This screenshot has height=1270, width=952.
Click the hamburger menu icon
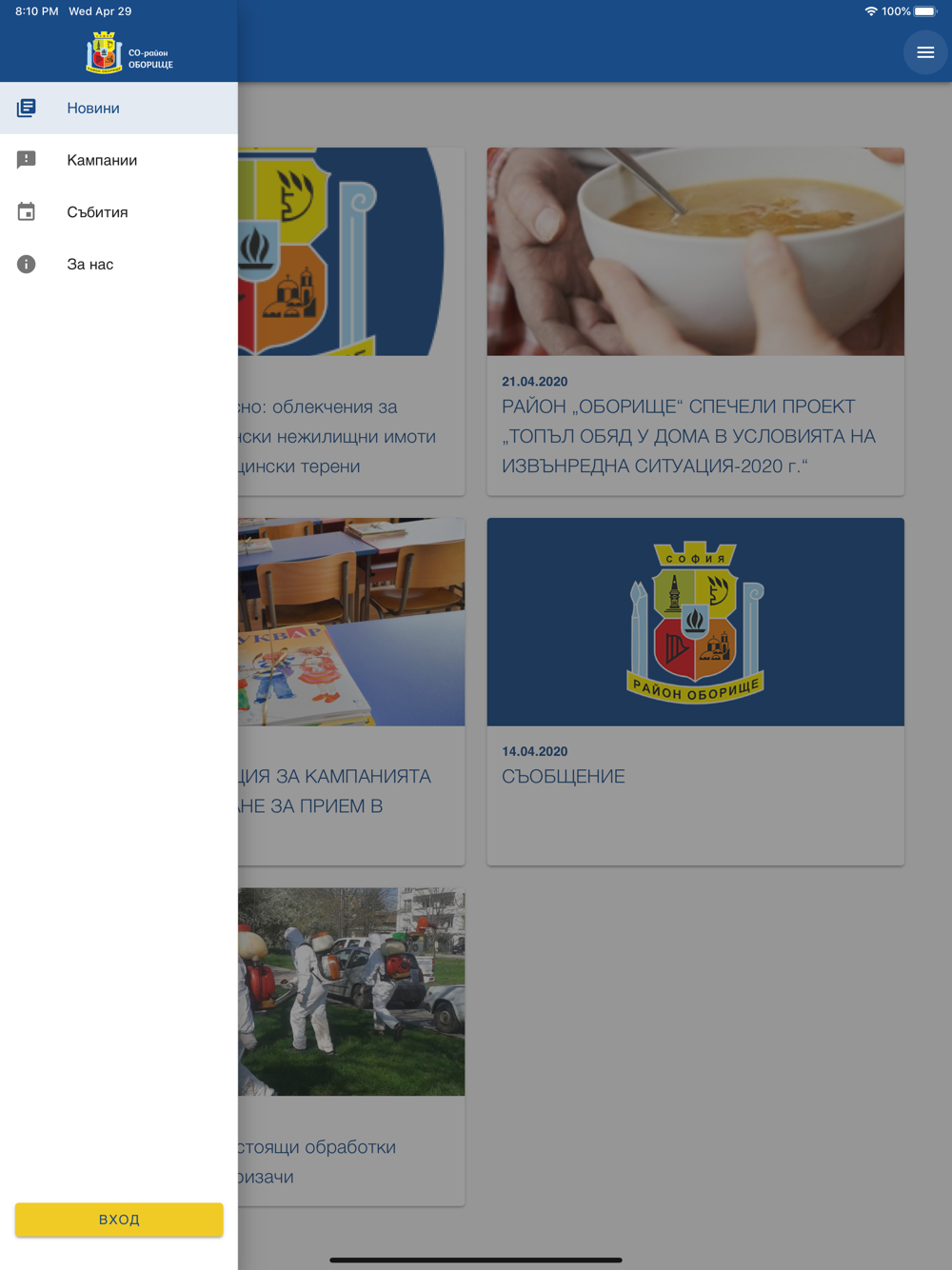point(925,52)
